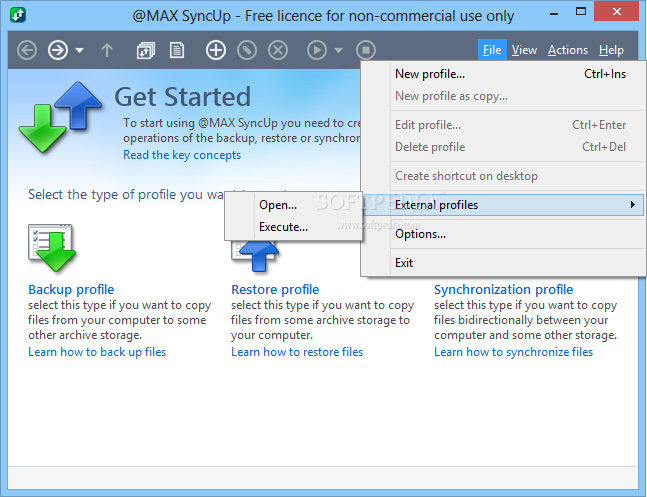
Task: Click the Backup profile green arrow icon
Action: click(x=52, y=248)
